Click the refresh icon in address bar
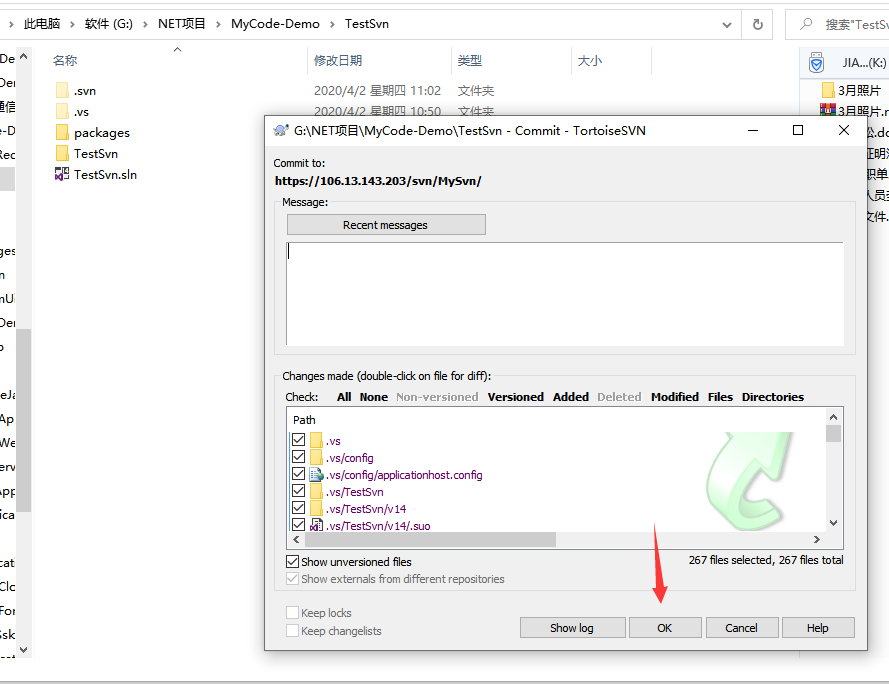889x684 pixels. [757, 24]
